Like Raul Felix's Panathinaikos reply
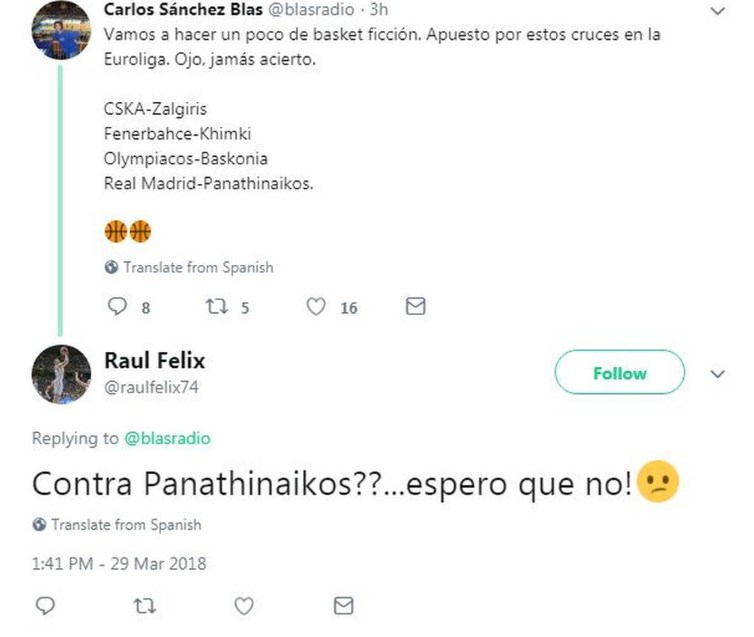754x637 pixels. click(x=243, y=606)
